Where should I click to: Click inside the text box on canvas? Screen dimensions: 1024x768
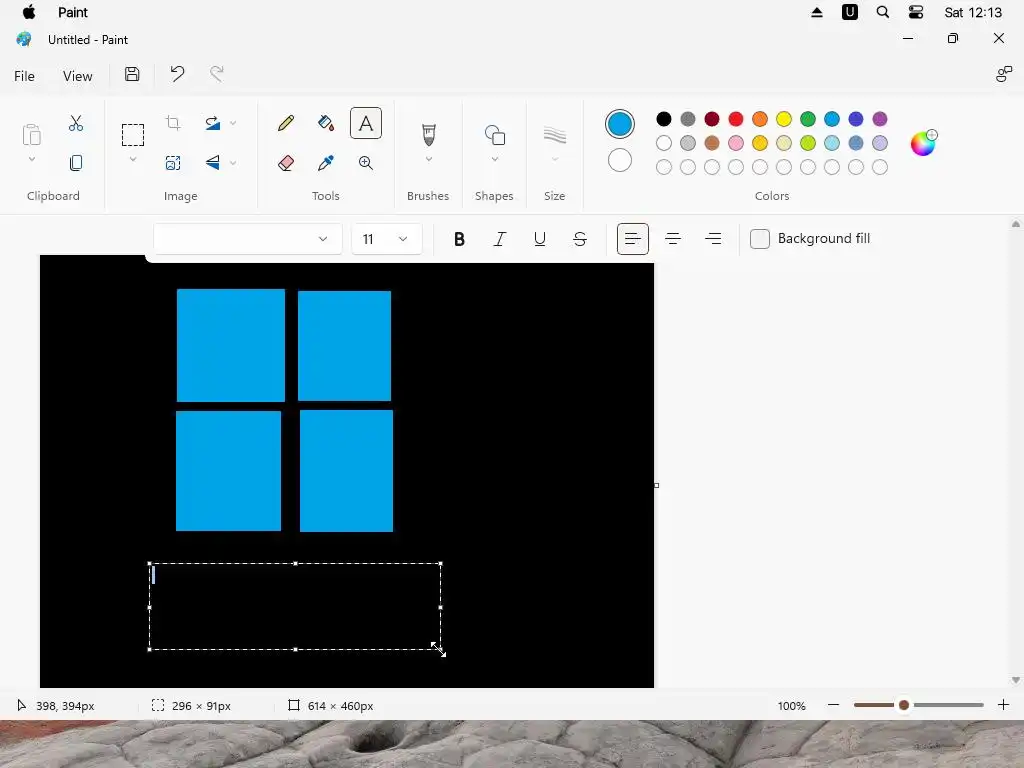point(295,606)
